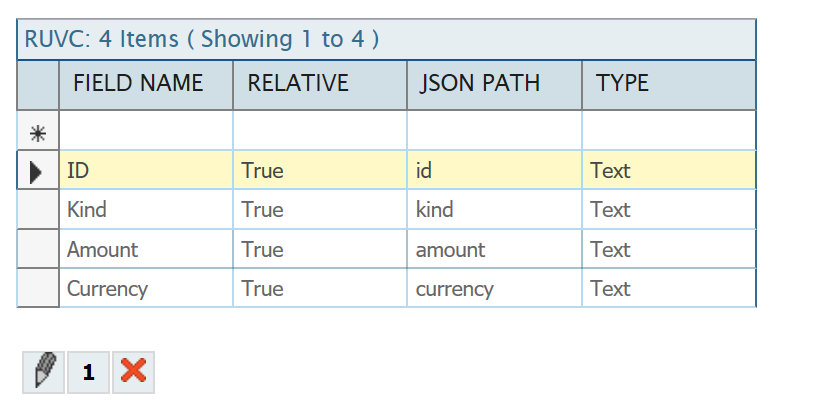The width and height of the screenshot is (828, 418).
Task: Click the red X delete icon
Action: tap(133, 372)
